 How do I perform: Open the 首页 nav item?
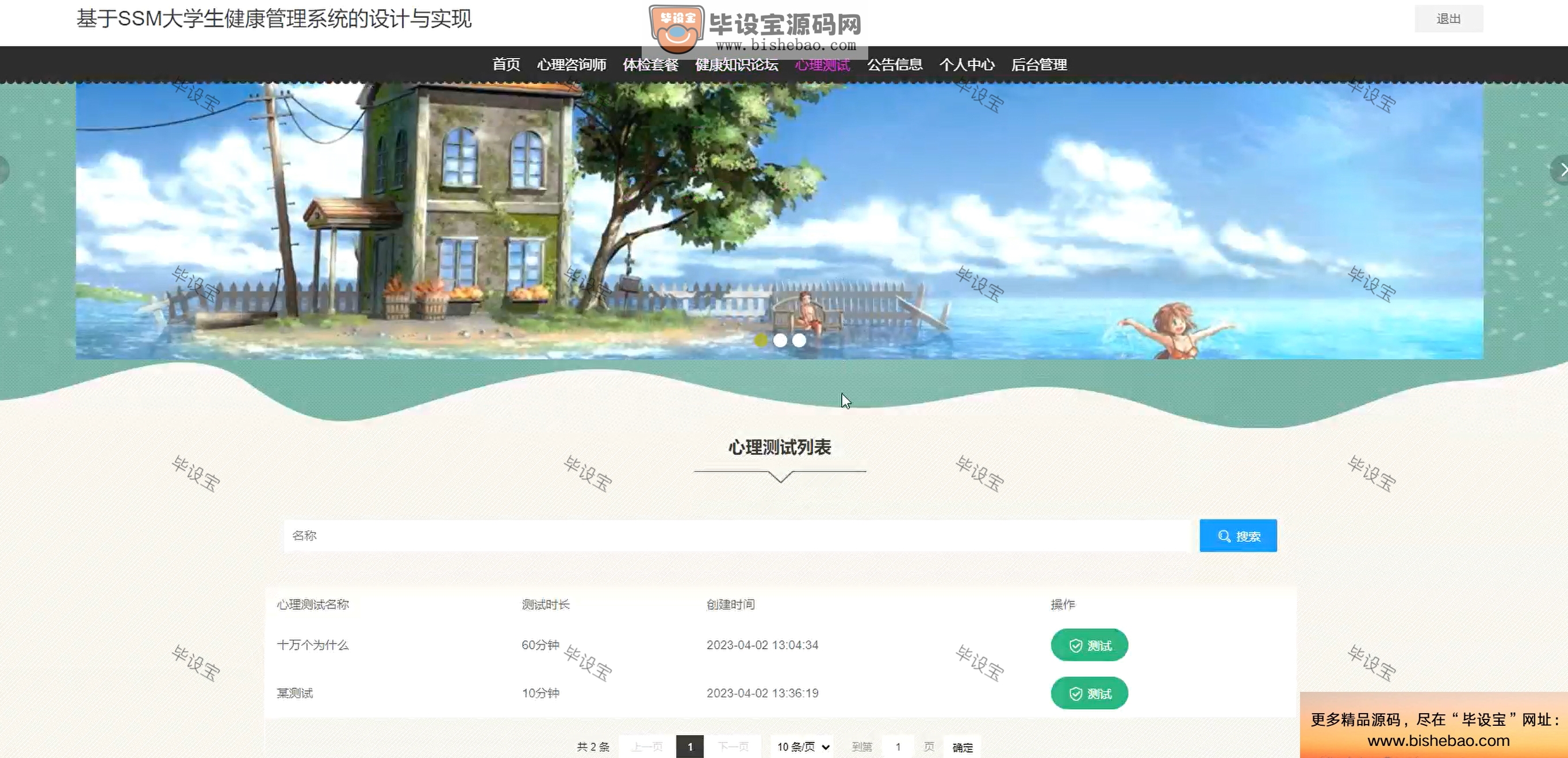click(x=506, y=64)
